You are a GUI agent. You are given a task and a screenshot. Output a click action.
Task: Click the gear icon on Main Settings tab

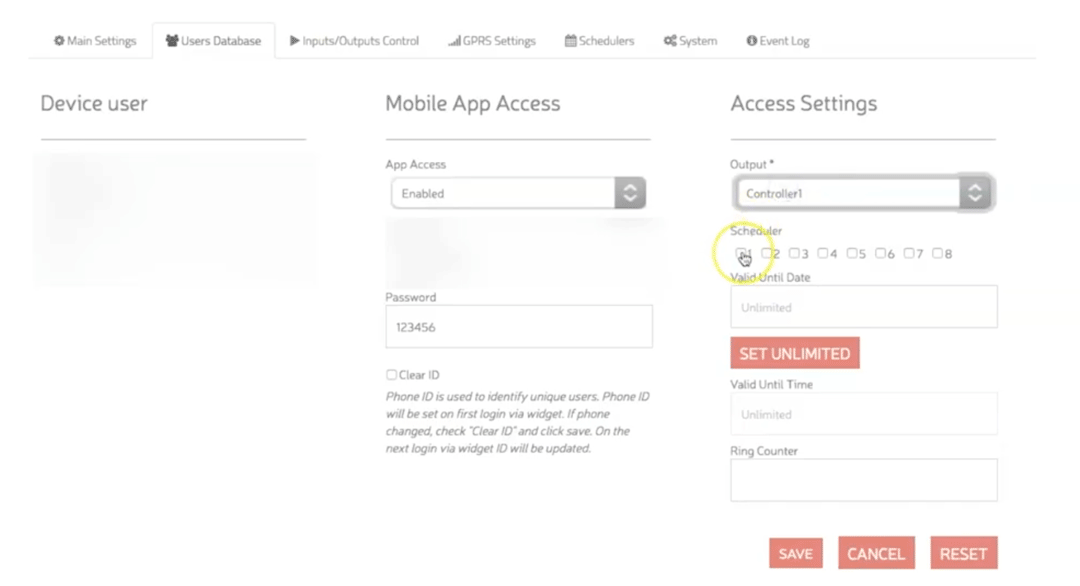point(59,41)
